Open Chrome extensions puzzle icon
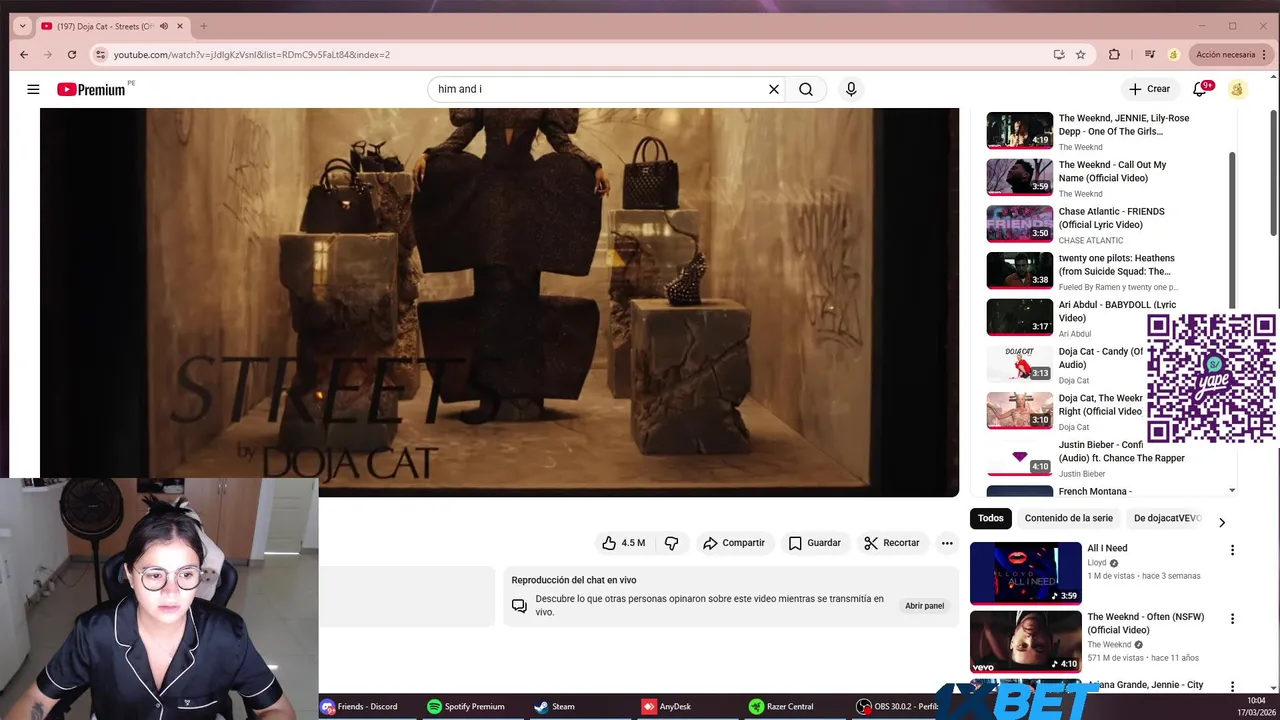Viewport: 1280px width, 720px height. pyautogui.click(x=1114, y=55)
